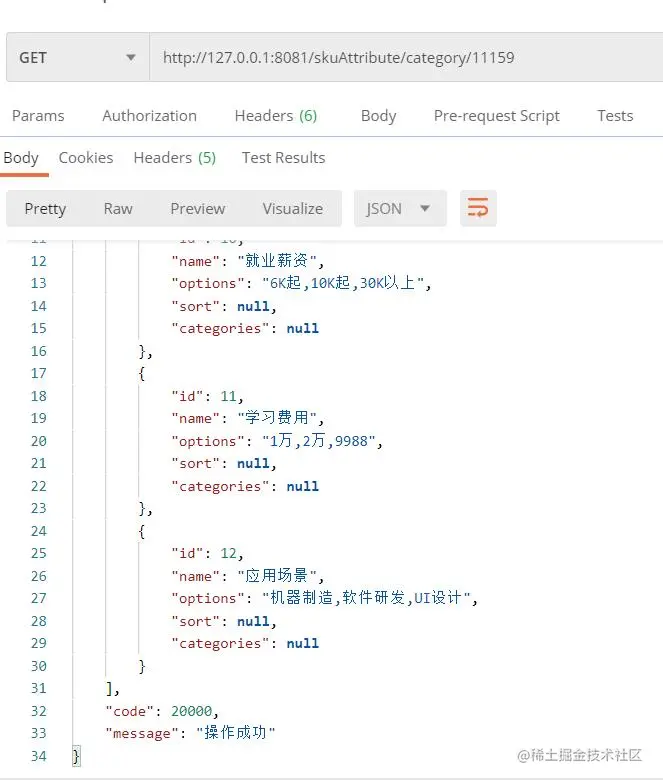Switch to Raw view
Image resolution: width=663 pixels, height=784 pixels.
pyautogui.click(x=118, y=208)
